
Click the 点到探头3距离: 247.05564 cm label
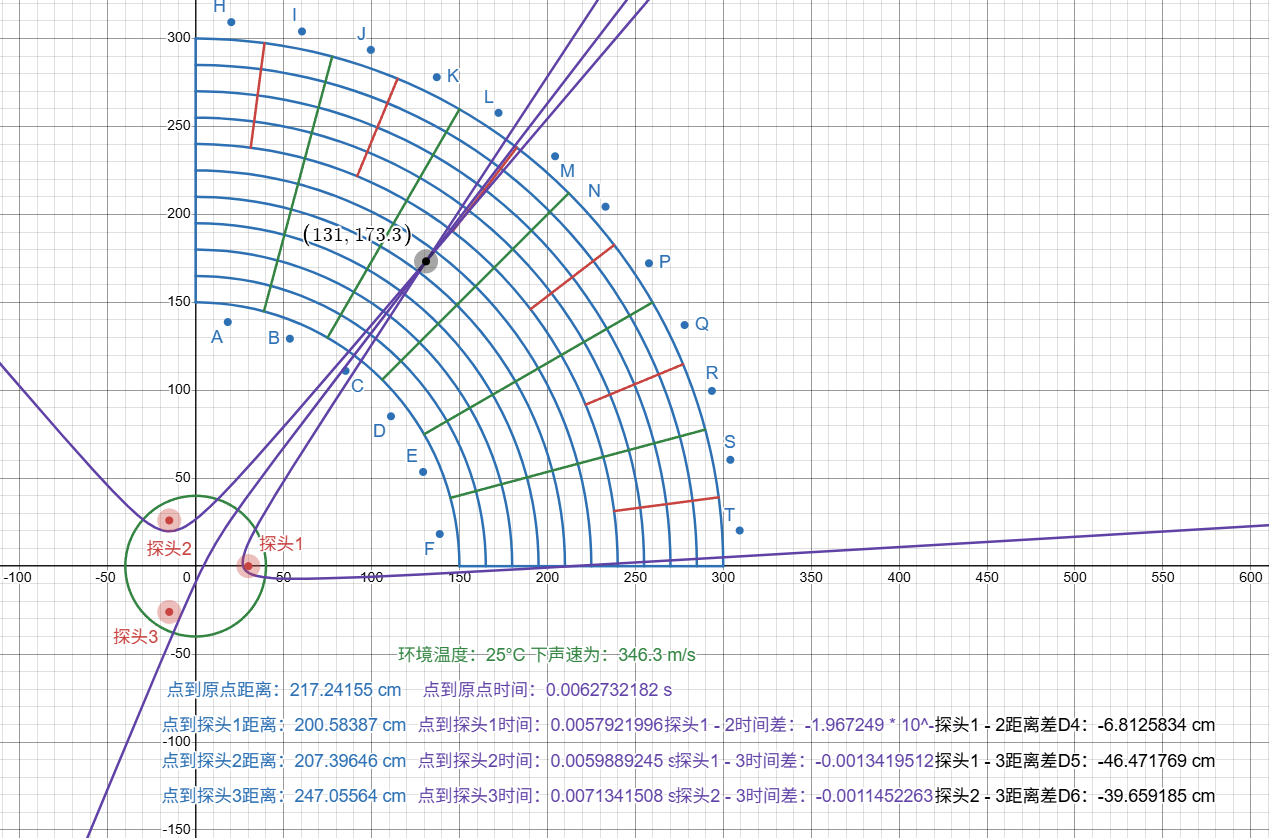[284, 796]
